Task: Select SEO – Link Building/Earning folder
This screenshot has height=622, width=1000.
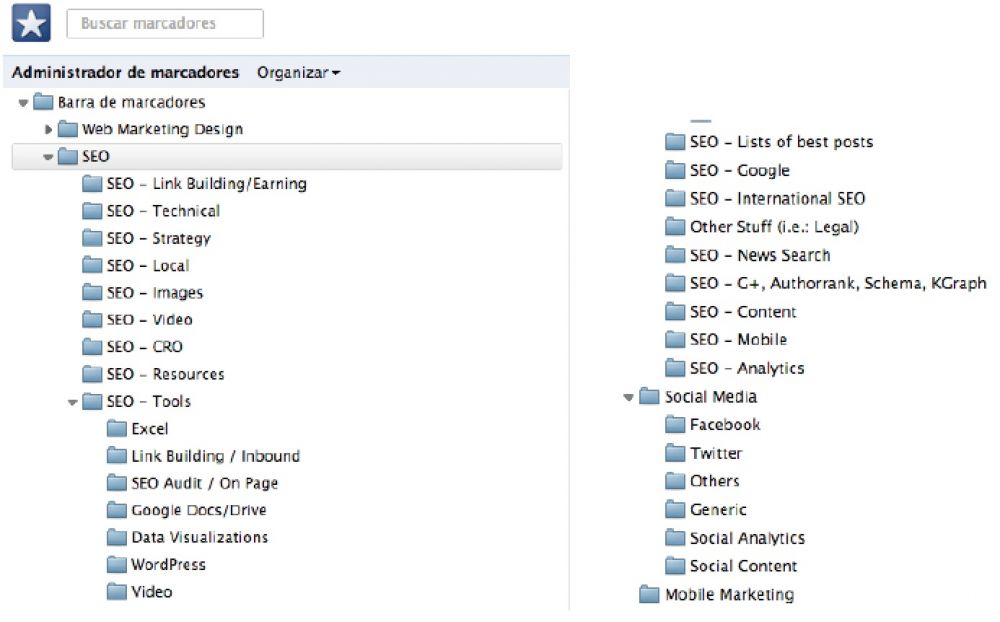Action: [x=206, y=184]
